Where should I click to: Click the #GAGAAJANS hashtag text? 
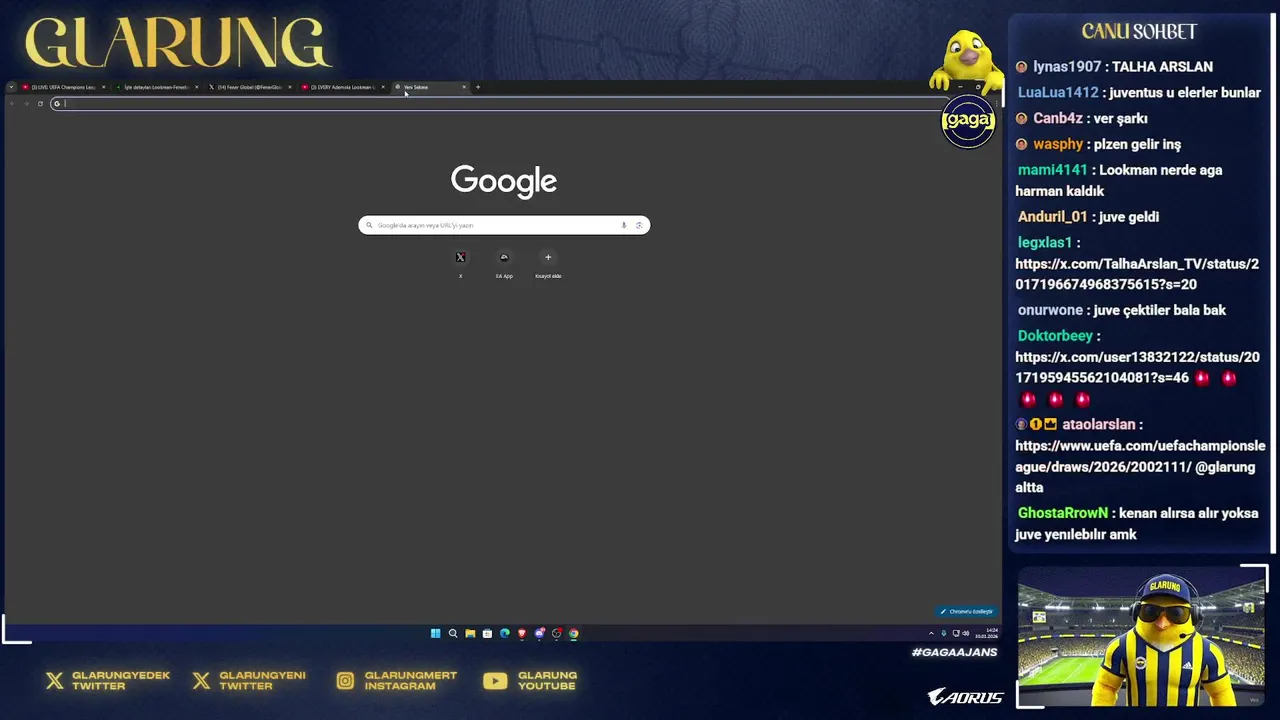[954, 652]
